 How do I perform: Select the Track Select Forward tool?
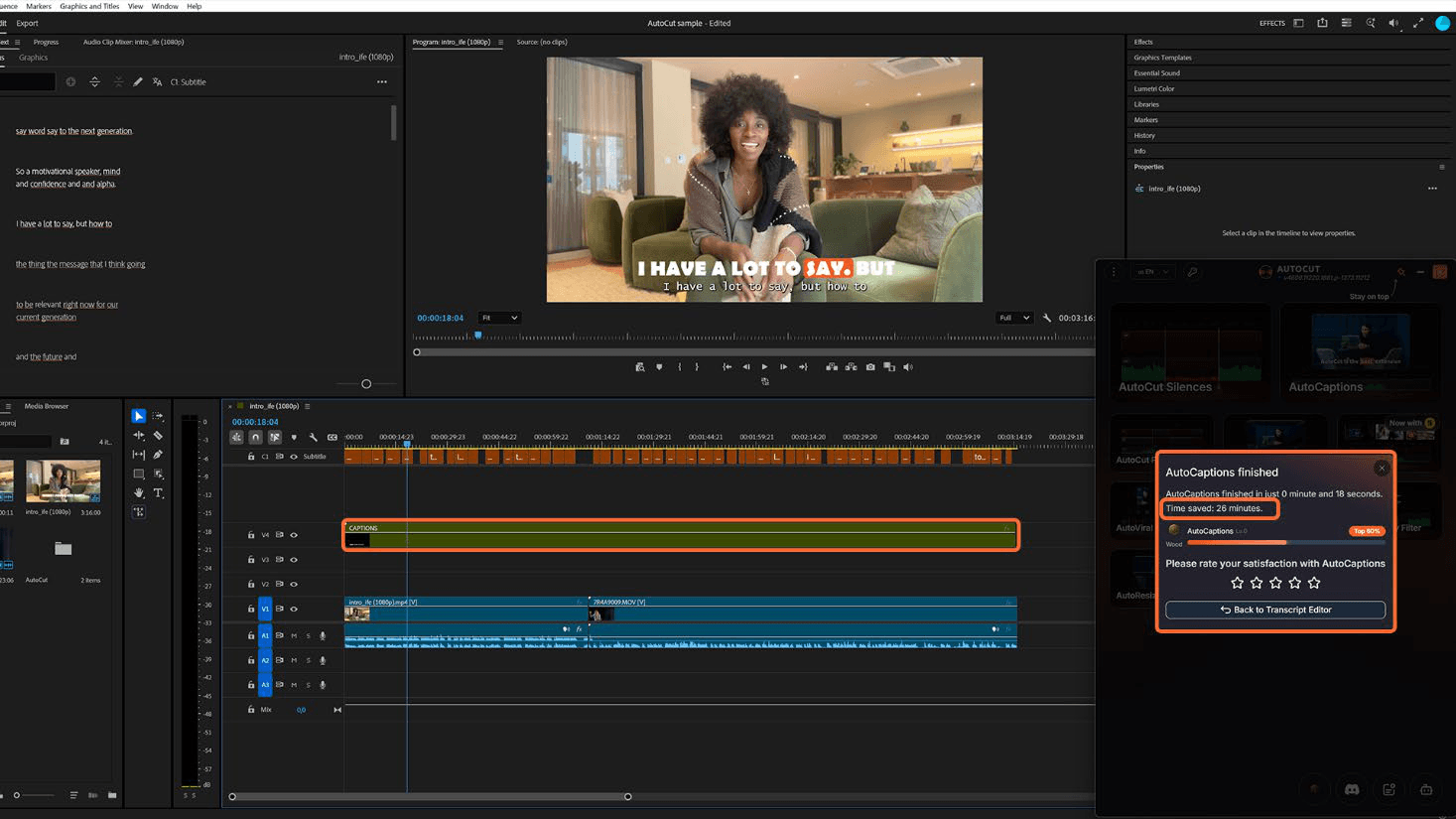click(x=158, y=416)
